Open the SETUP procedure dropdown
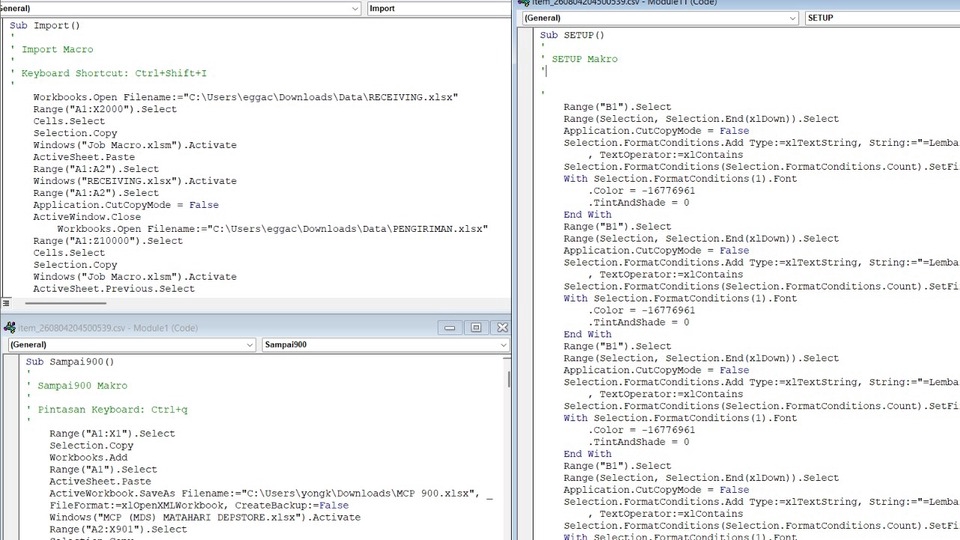 pos(882,18)
